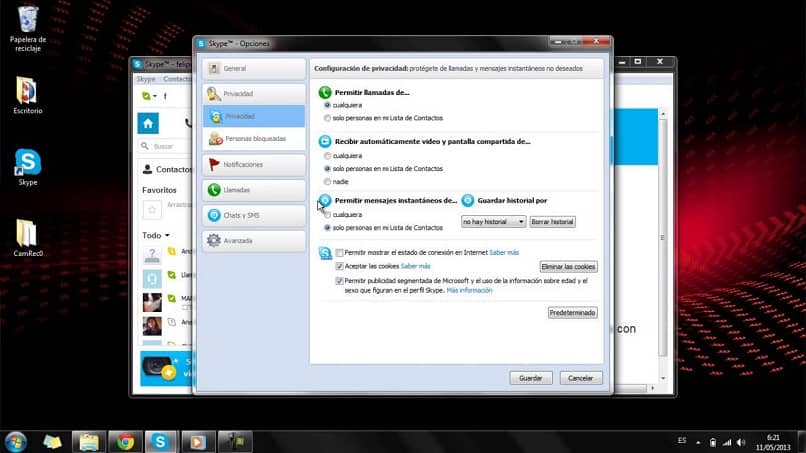
Task: Open Google Chrome from the taskbar
Action: coord(125,442)
